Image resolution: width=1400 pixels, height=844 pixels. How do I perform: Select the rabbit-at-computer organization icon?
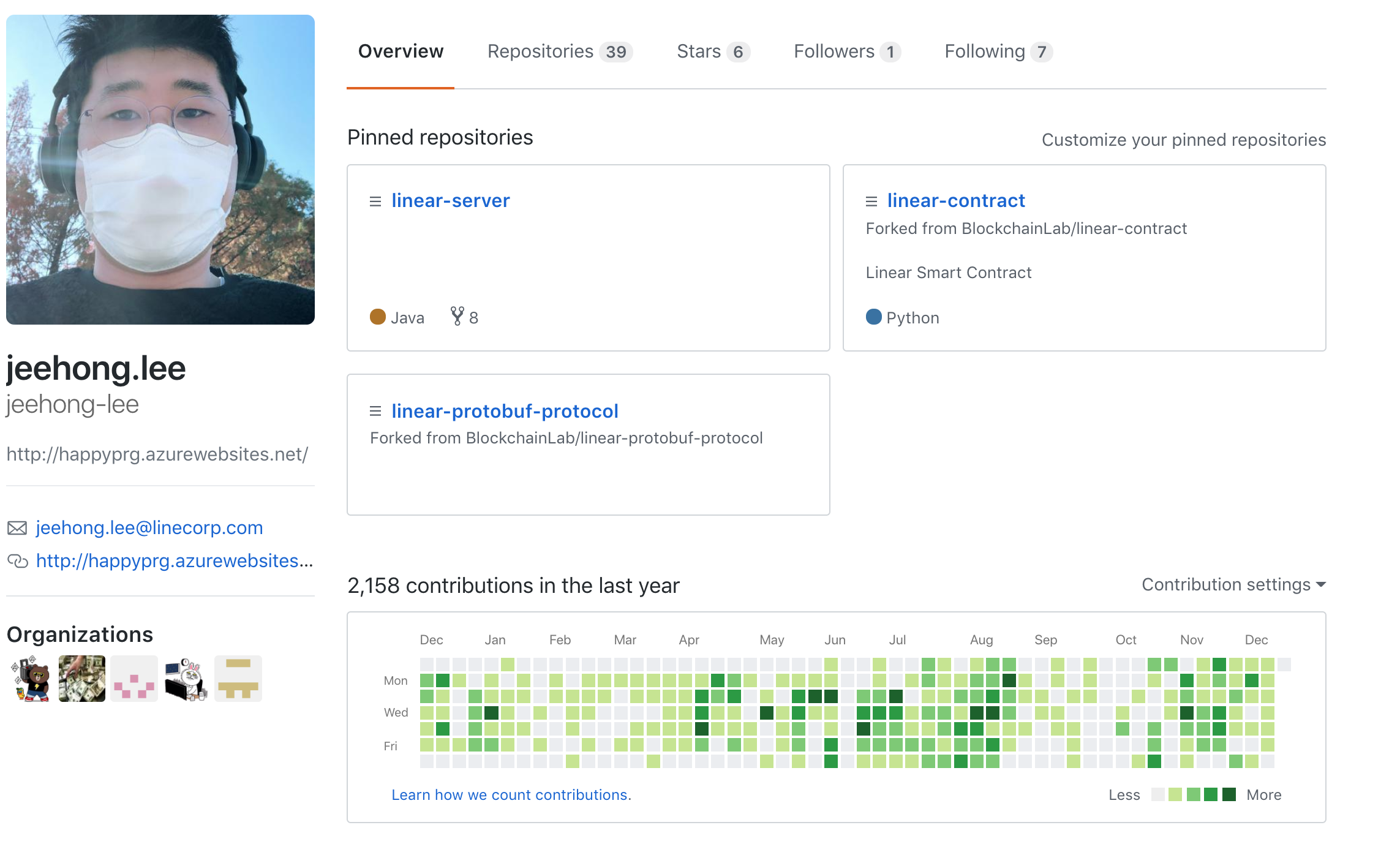coord(186,677)
